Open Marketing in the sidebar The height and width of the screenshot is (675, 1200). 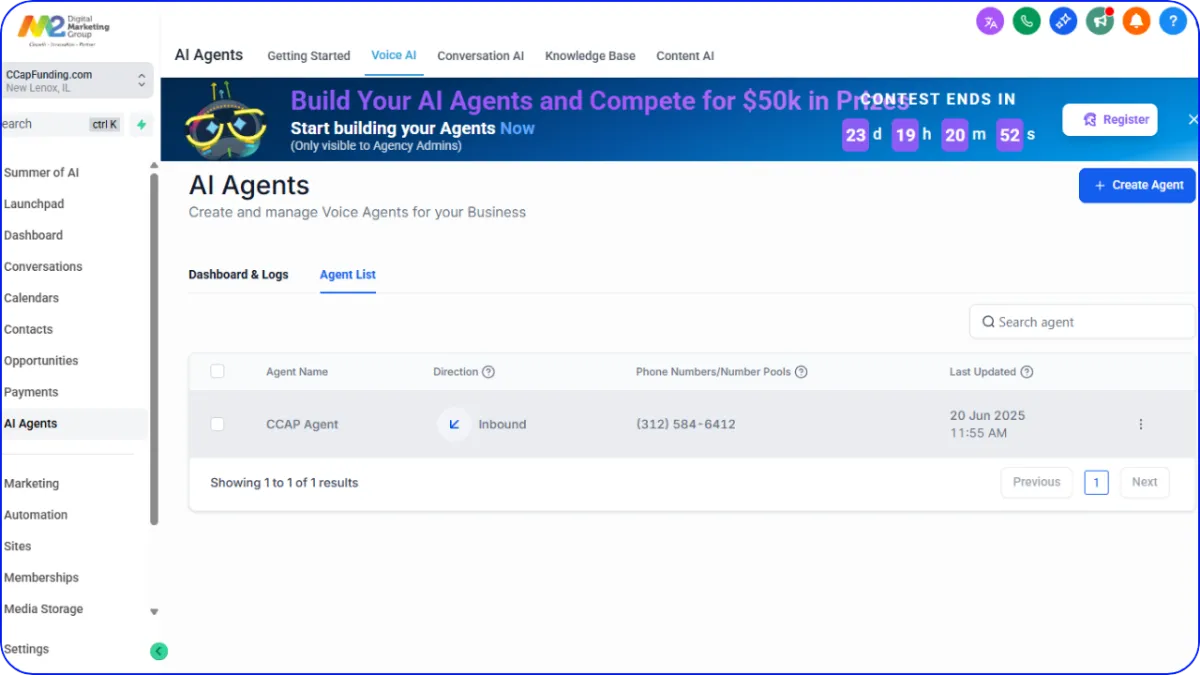[x=31, y=484]
